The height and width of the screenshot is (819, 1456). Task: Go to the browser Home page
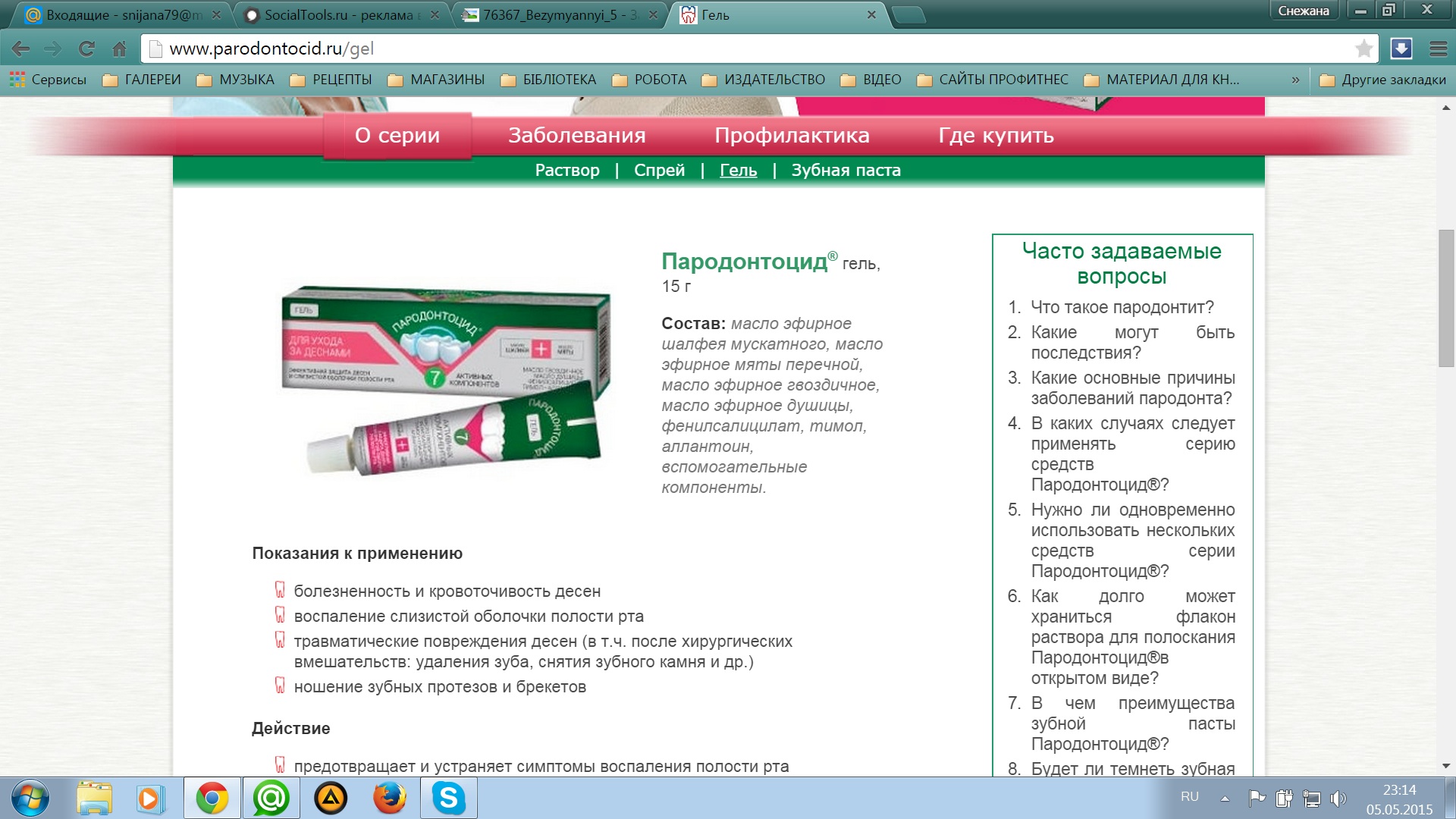click(x=119, y=49)
